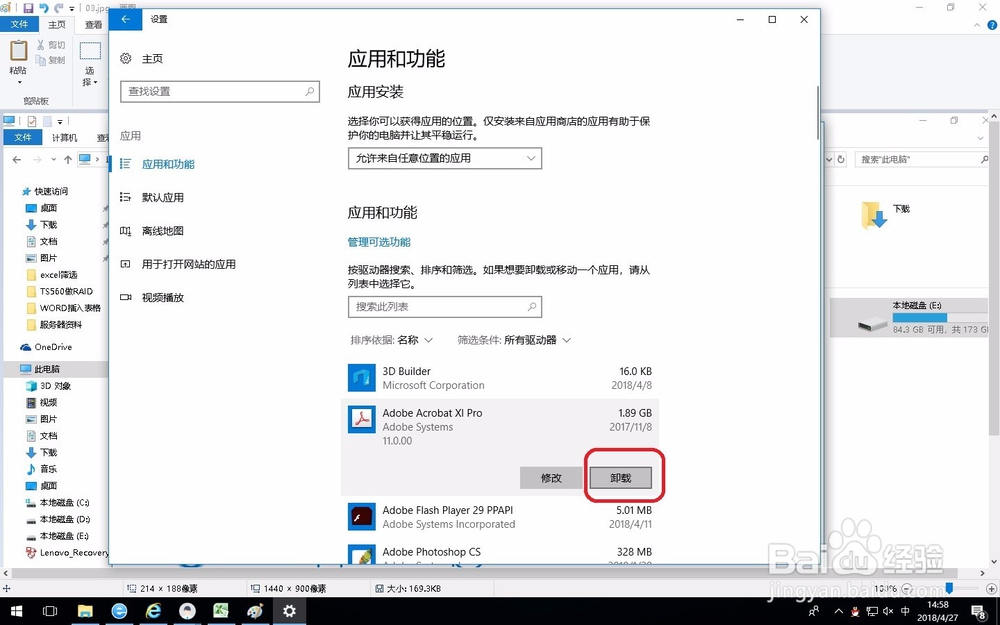The width and height of the screenshot is (1000, 625).
Task: Select This PC (此电脑) in Explorer tree
Action: click(47, 369)
